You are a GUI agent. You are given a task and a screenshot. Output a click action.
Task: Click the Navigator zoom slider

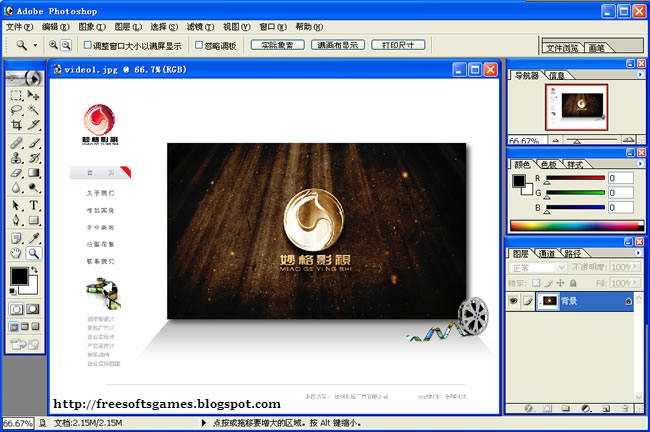tap(592, 140)
